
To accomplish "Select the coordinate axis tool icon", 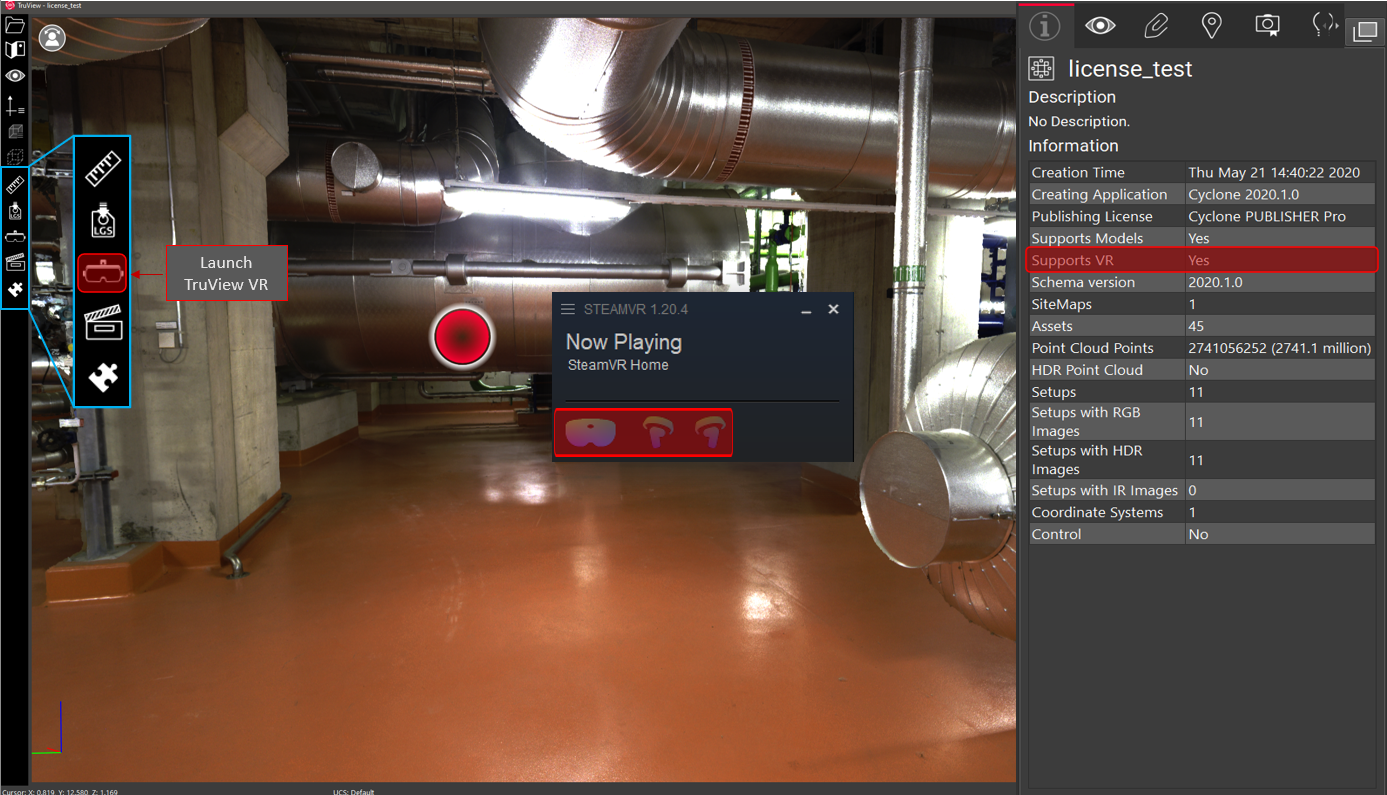I will click(x=14, y=105).
